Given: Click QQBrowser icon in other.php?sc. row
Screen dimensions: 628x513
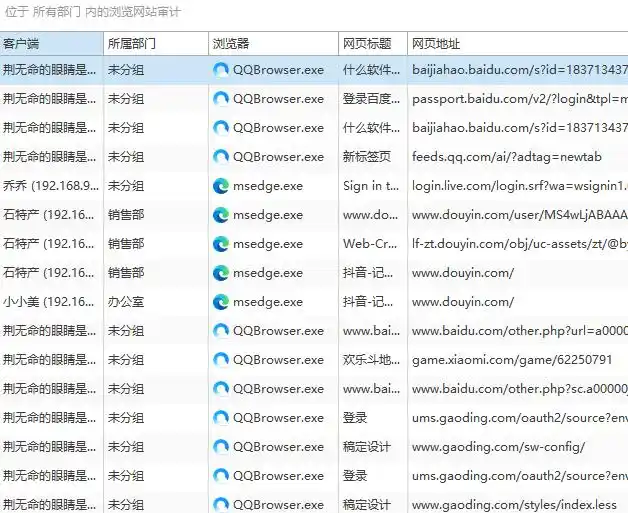Looking at the screenshot, I should [221, 389].
